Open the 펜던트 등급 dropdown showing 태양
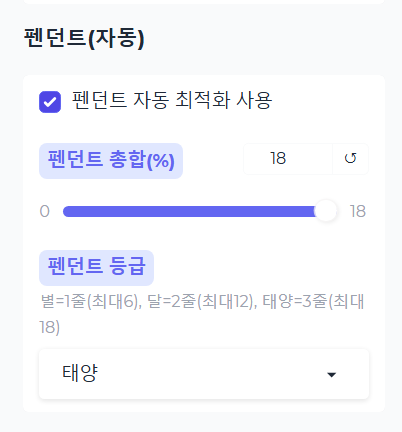This screenshot has width=402, height=432. click(x=204, y=374)
